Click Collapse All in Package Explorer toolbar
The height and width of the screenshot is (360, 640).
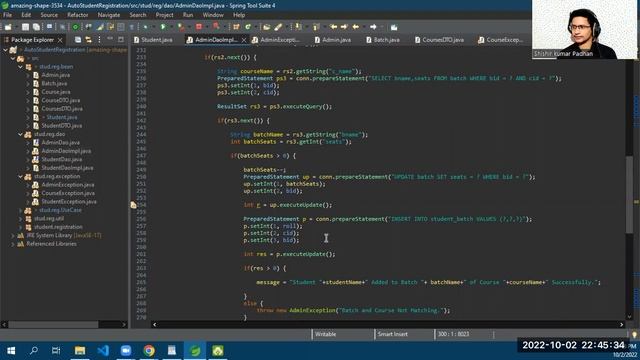pyautogui.click(x=78, y=40)
